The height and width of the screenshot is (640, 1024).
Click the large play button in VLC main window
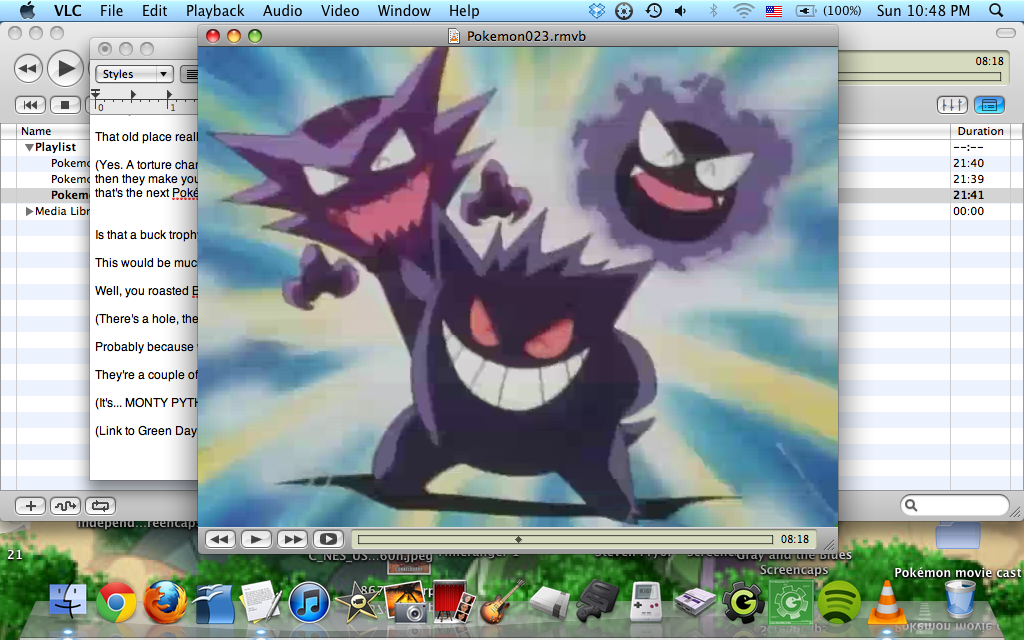(x=65, y=68)
